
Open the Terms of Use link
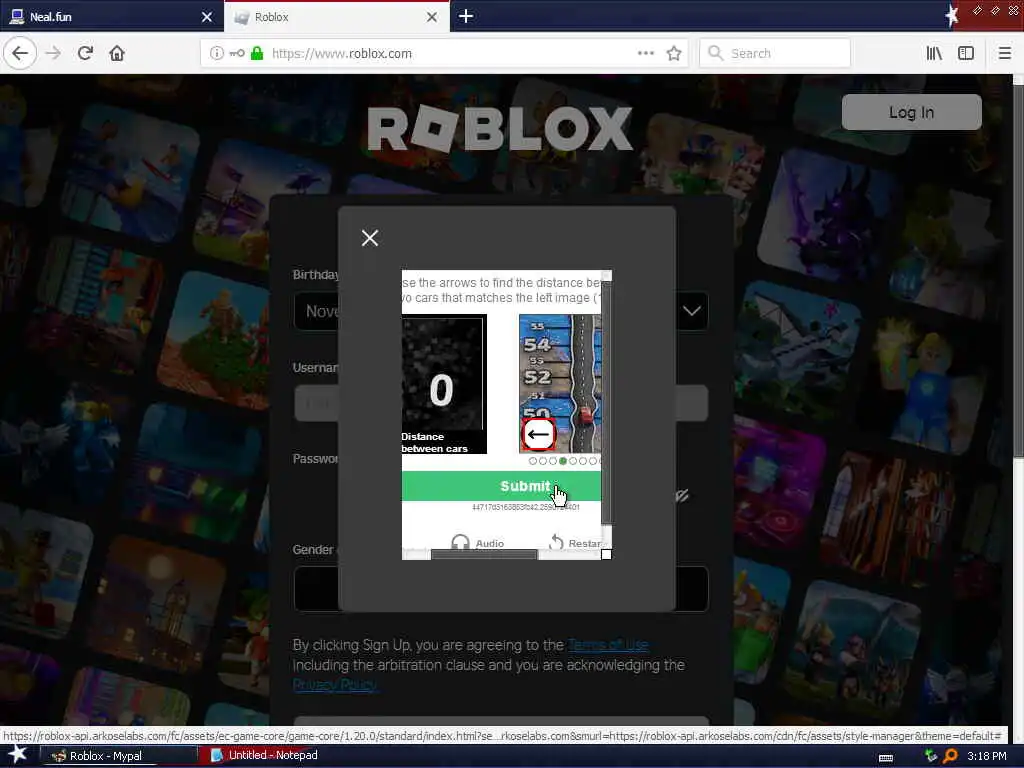[608, 645]
